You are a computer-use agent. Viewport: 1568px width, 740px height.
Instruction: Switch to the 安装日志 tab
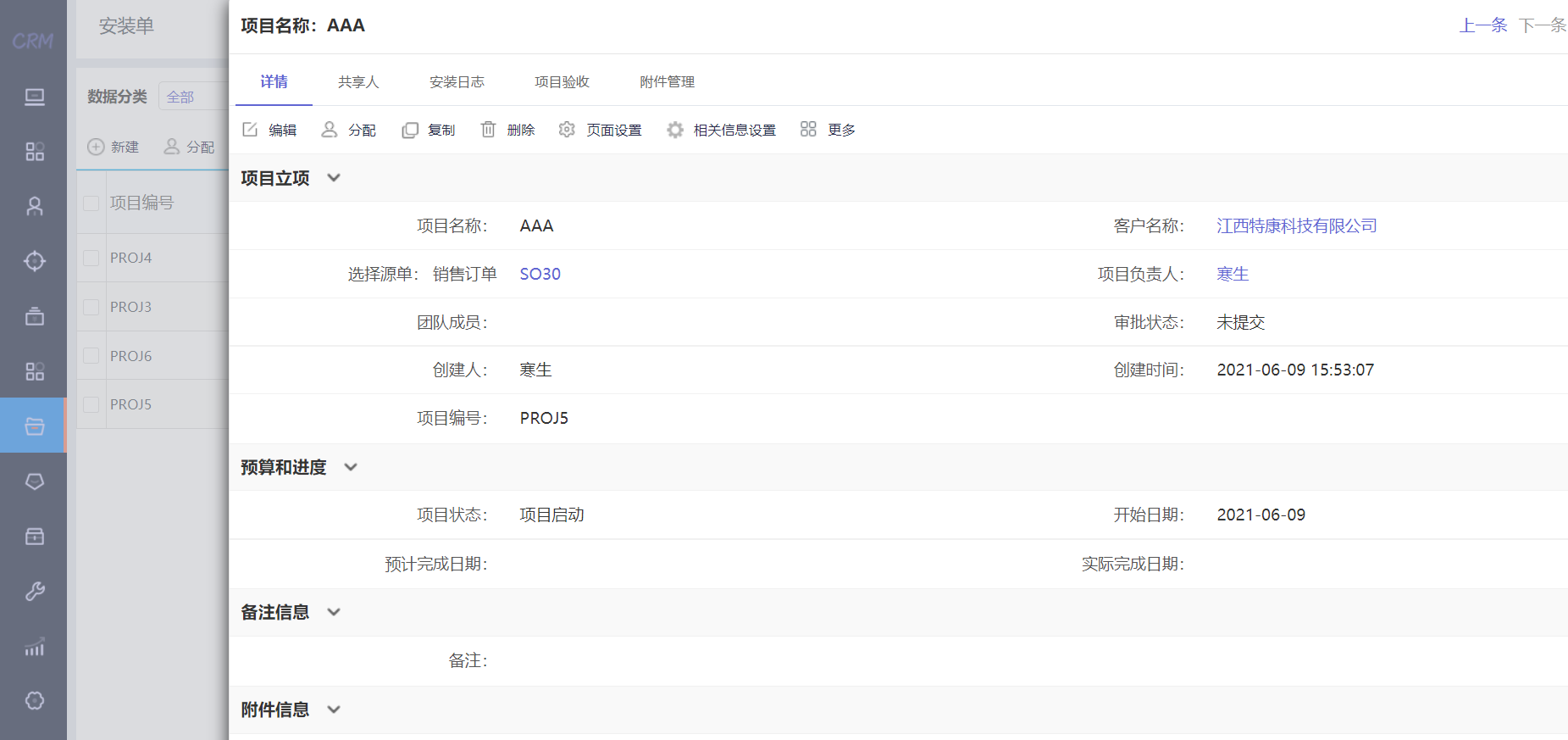pyautogui.click(x=457, y=82)
